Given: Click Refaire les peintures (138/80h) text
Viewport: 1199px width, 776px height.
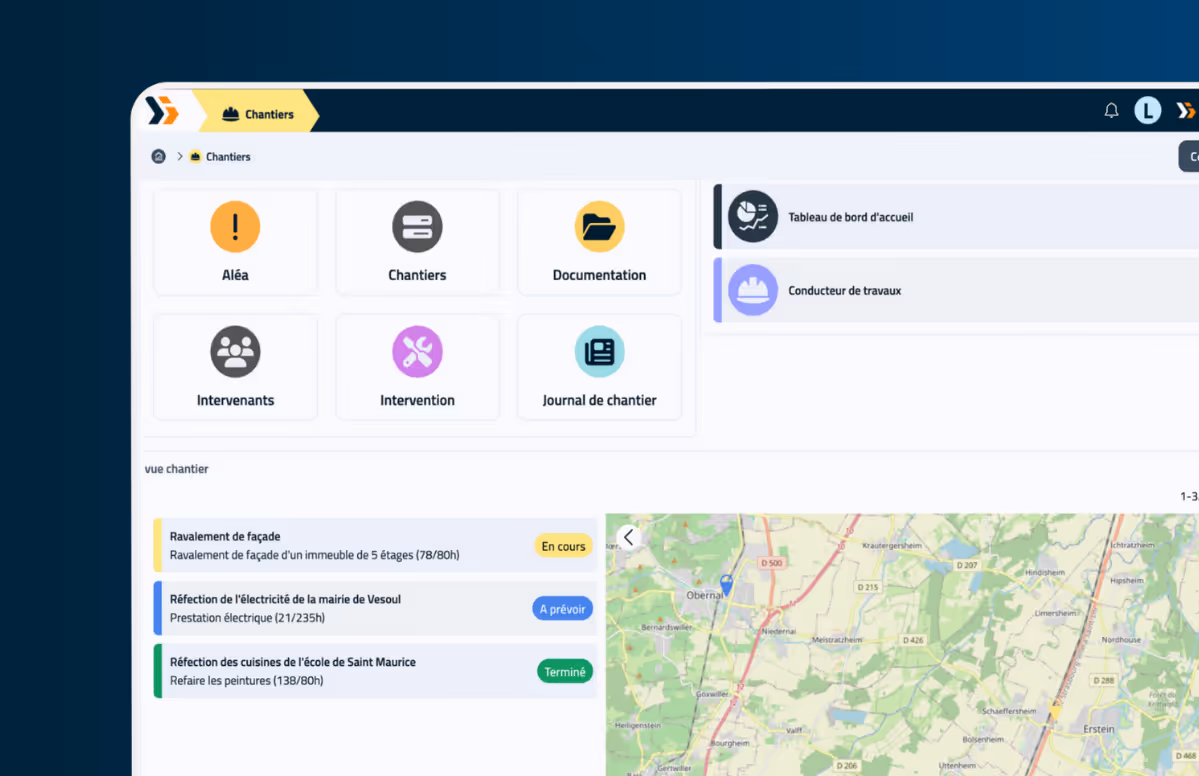Looking at the screenshot, I should tap(246, 680).
